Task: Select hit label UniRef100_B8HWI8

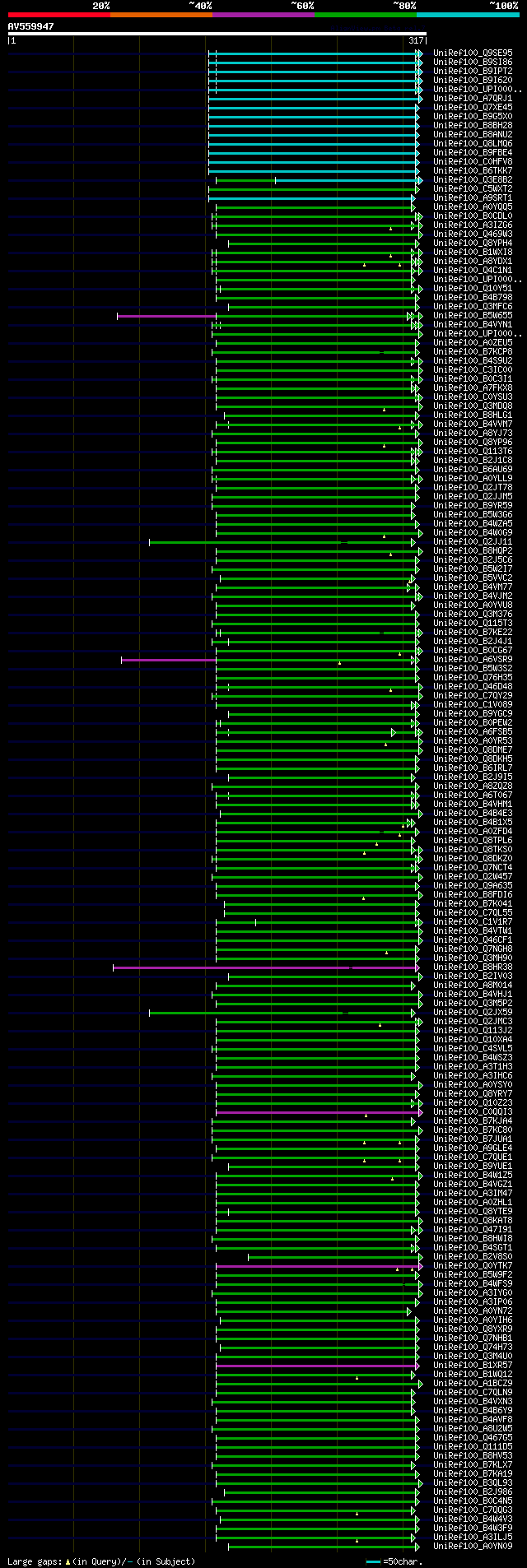Action: pos(473,1238)
